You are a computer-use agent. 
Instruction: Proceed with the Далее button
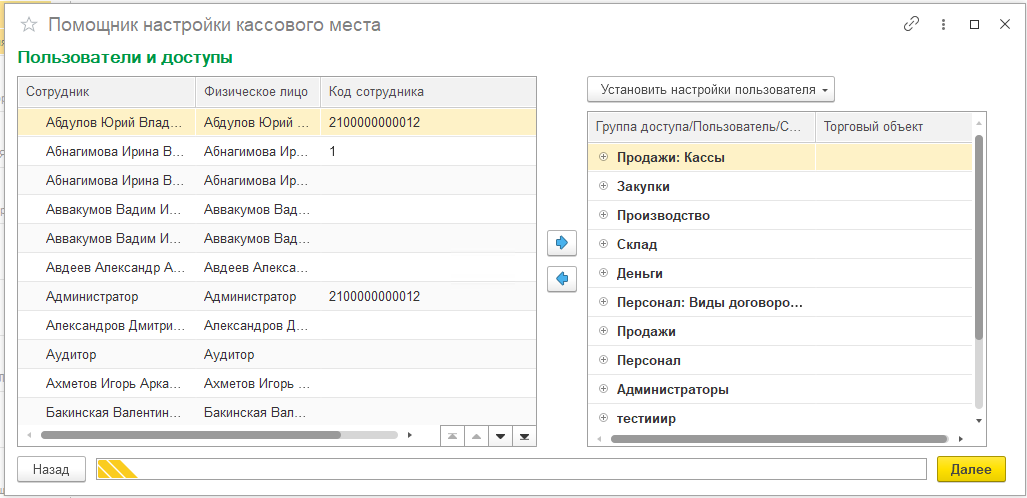(x=971, y=469)
